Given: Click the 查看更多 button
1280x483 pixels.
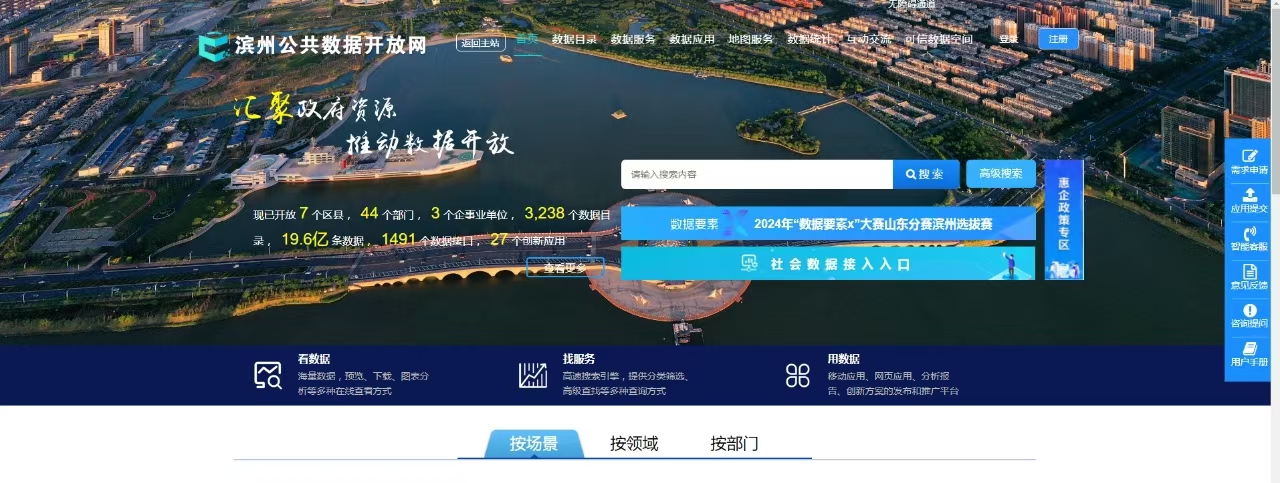Looking at the screenshot, I should [565, 267].
